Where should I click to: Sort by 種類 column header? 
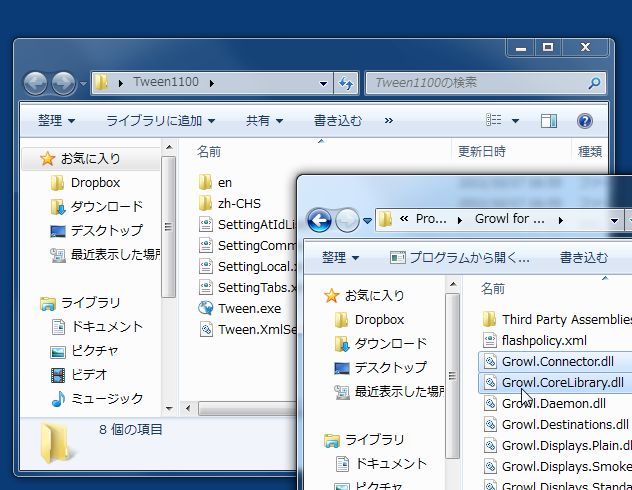pyautogui.click(x=590, y=152)
